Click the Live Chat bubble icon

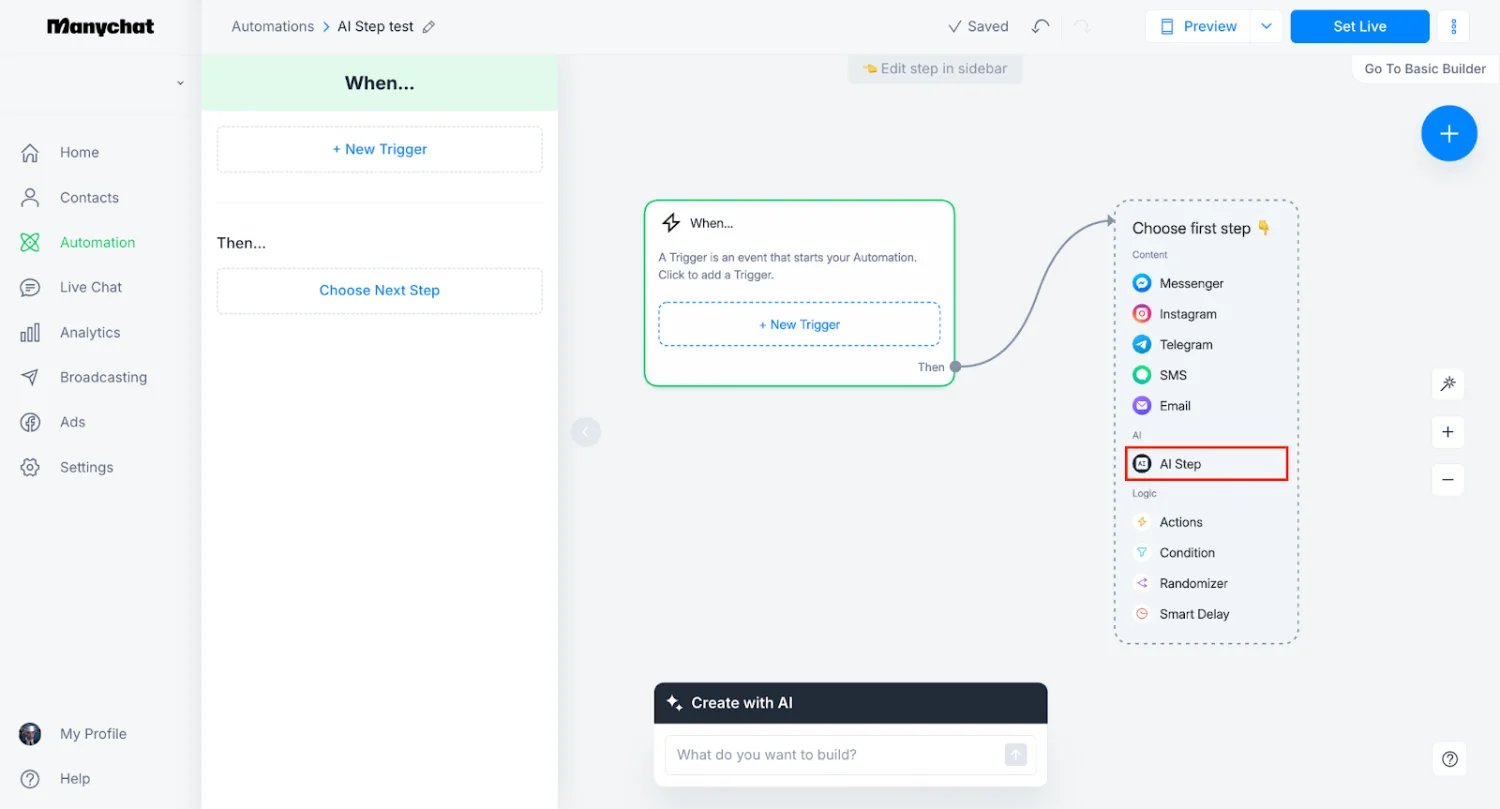coord(30,287)
